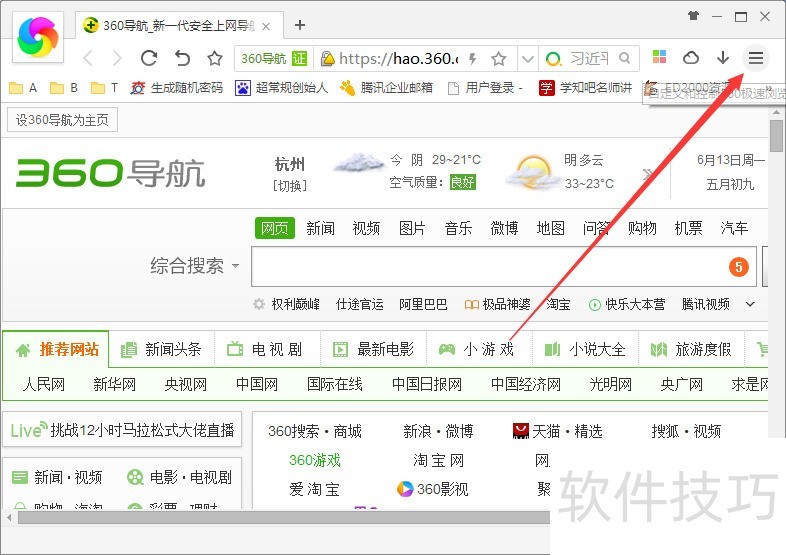Select the 图片 search tab
Screen dimensions: 786x555
tap(413, 228)
